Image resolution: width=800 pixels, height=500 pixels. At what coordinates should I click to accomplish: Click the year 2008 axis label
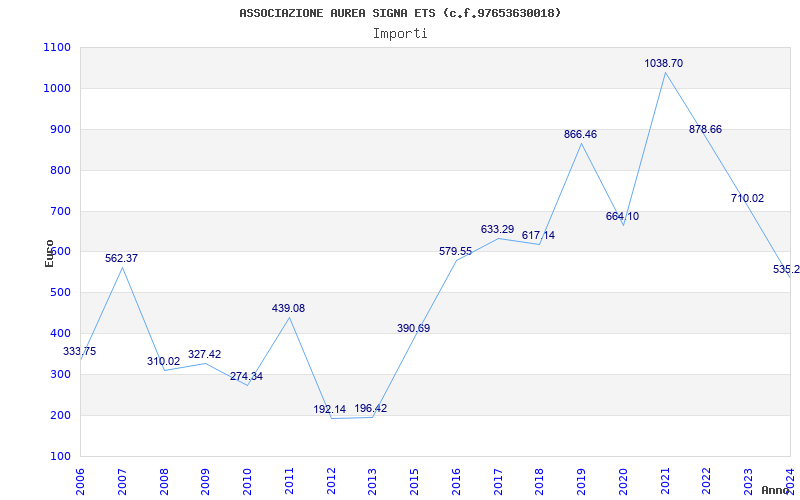click(x=164, y=482)
